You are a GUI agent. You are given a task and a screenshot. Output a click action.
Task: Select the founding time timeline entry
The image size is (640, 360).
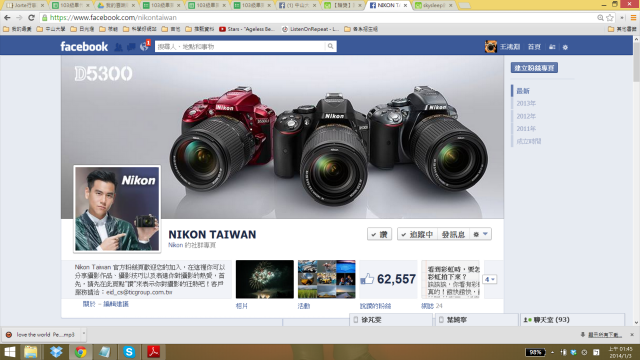tap(529, 141)
